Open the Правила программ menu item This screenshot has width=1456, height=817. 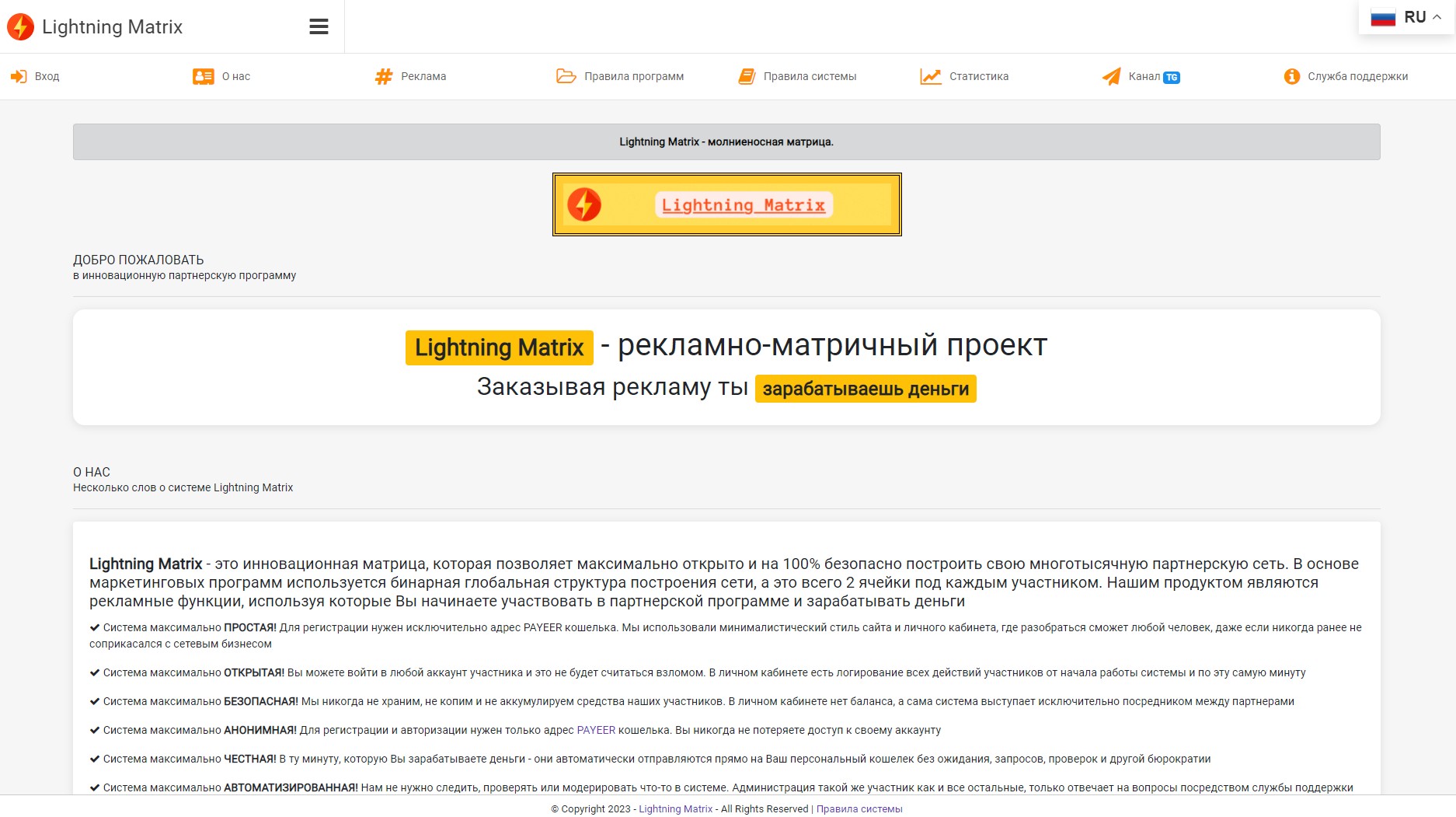620,76
